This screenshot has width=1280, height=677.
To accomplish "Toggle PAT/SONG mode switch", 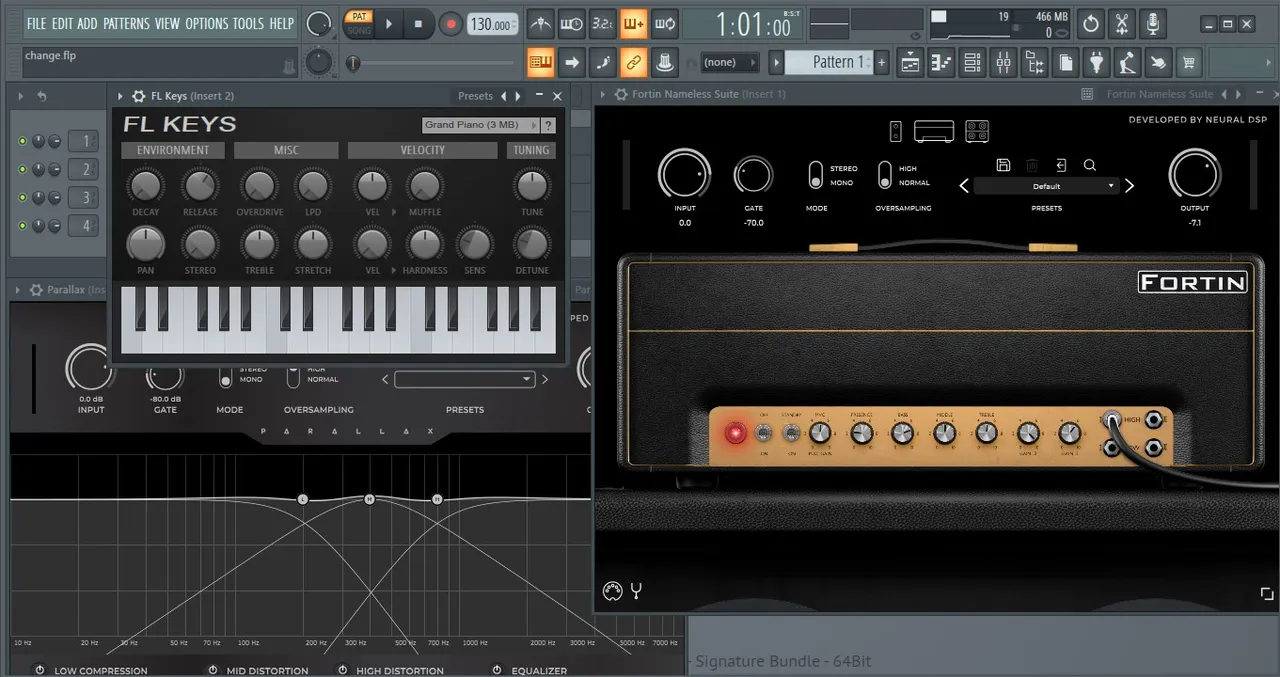I will pos(358,23).
